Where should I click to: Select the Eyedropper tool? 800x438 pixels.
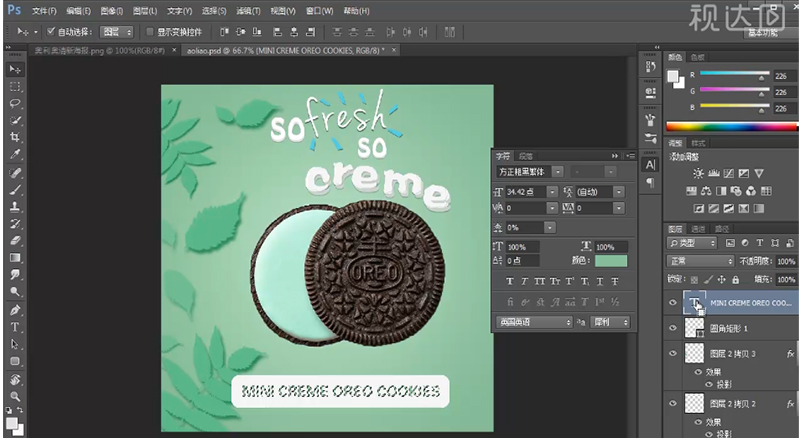pos(15,154)
